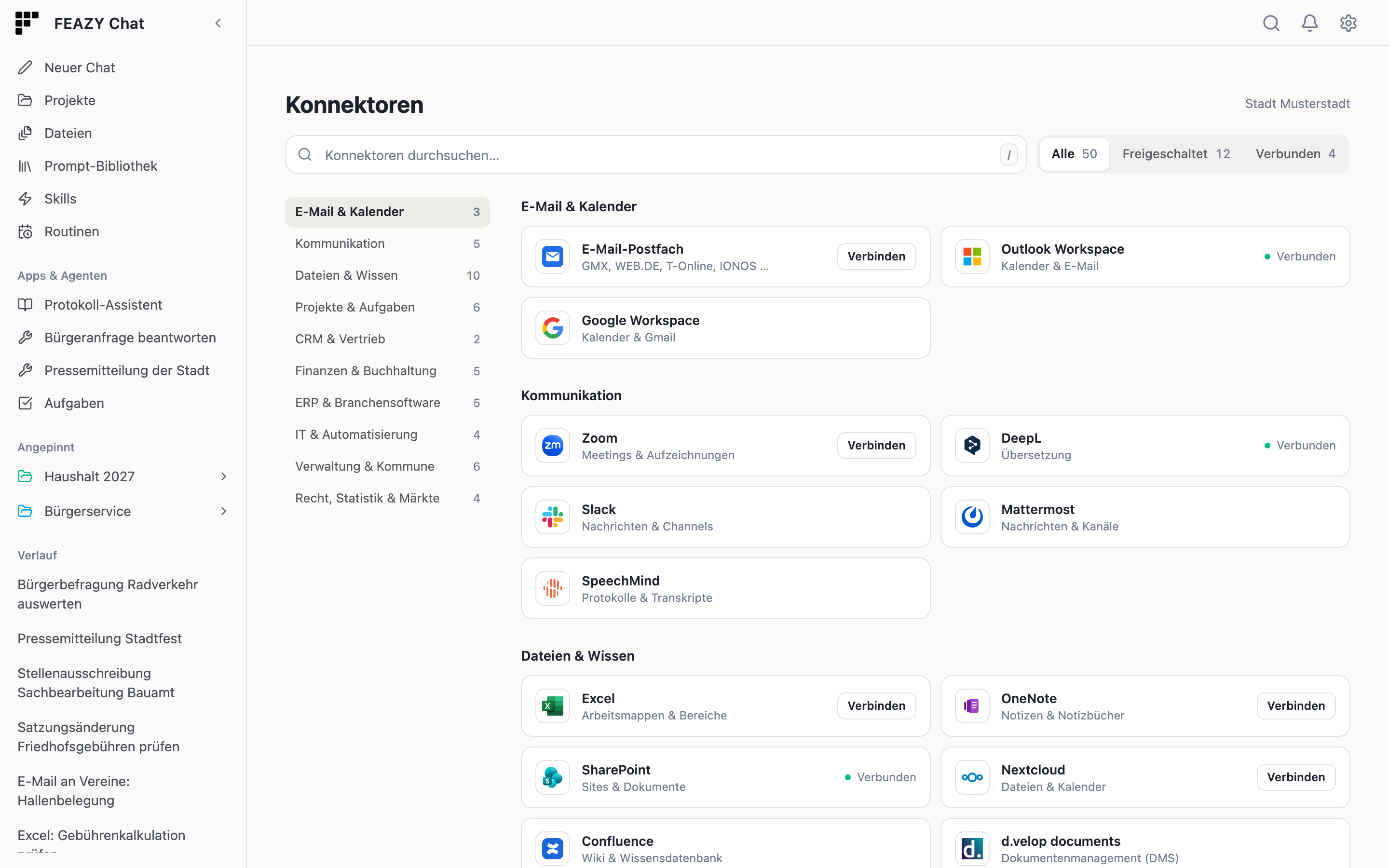Select the Kommunikation category
This screenshot has height=868, width=1389.
387,244
